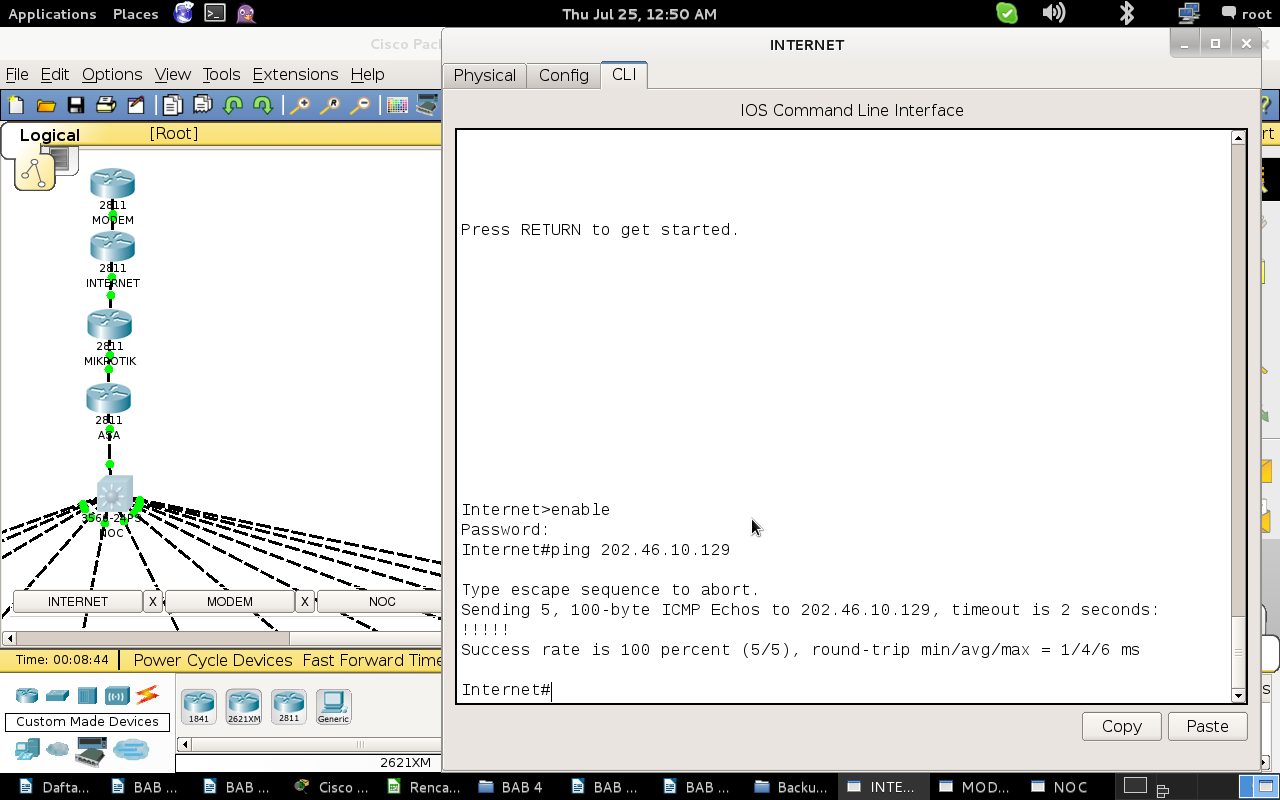Select the Connections lightning bolt icon
This screenshot has height=800, width=1280.
pos(148,695)
